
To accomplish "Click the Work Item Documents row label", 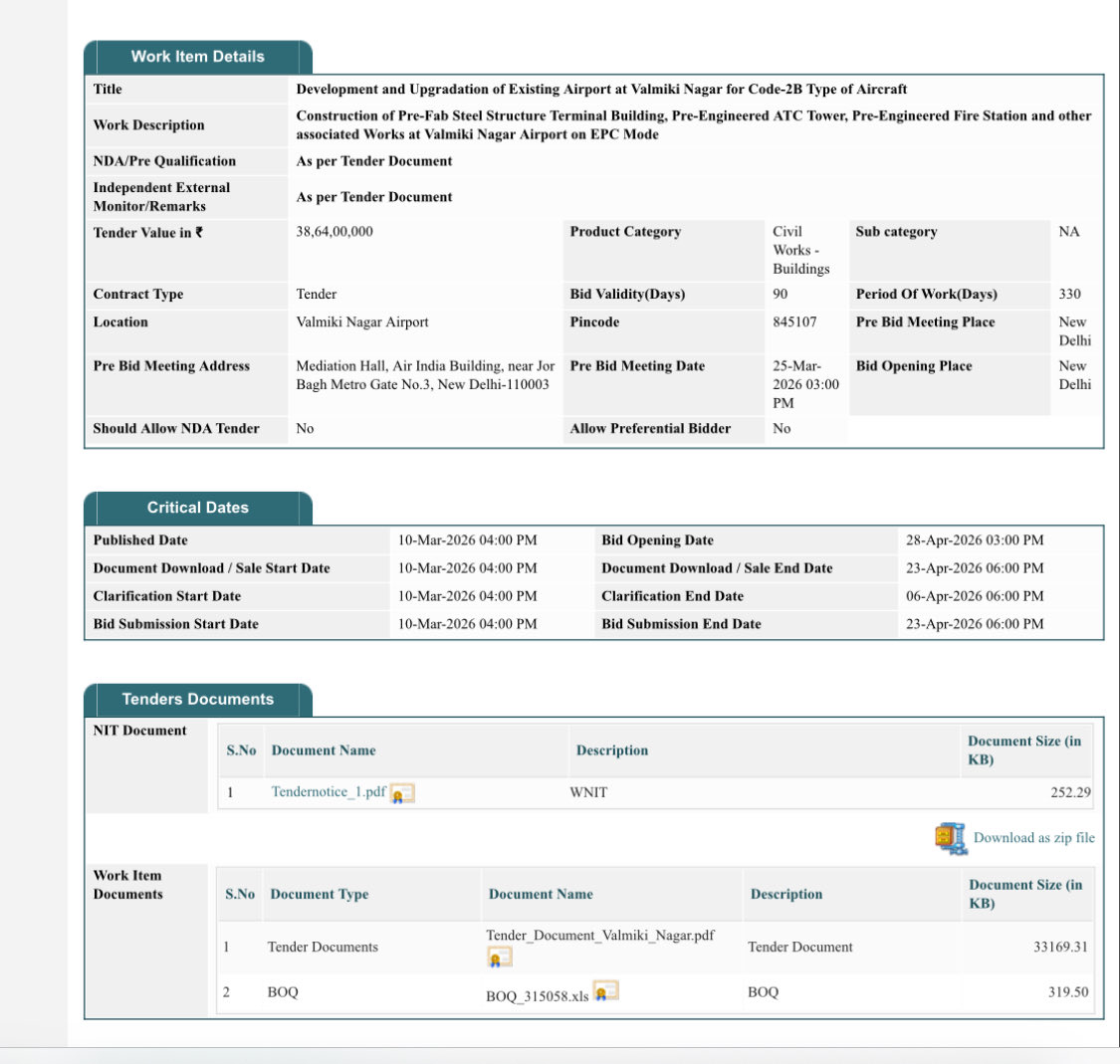I will (x=128, y=885).
